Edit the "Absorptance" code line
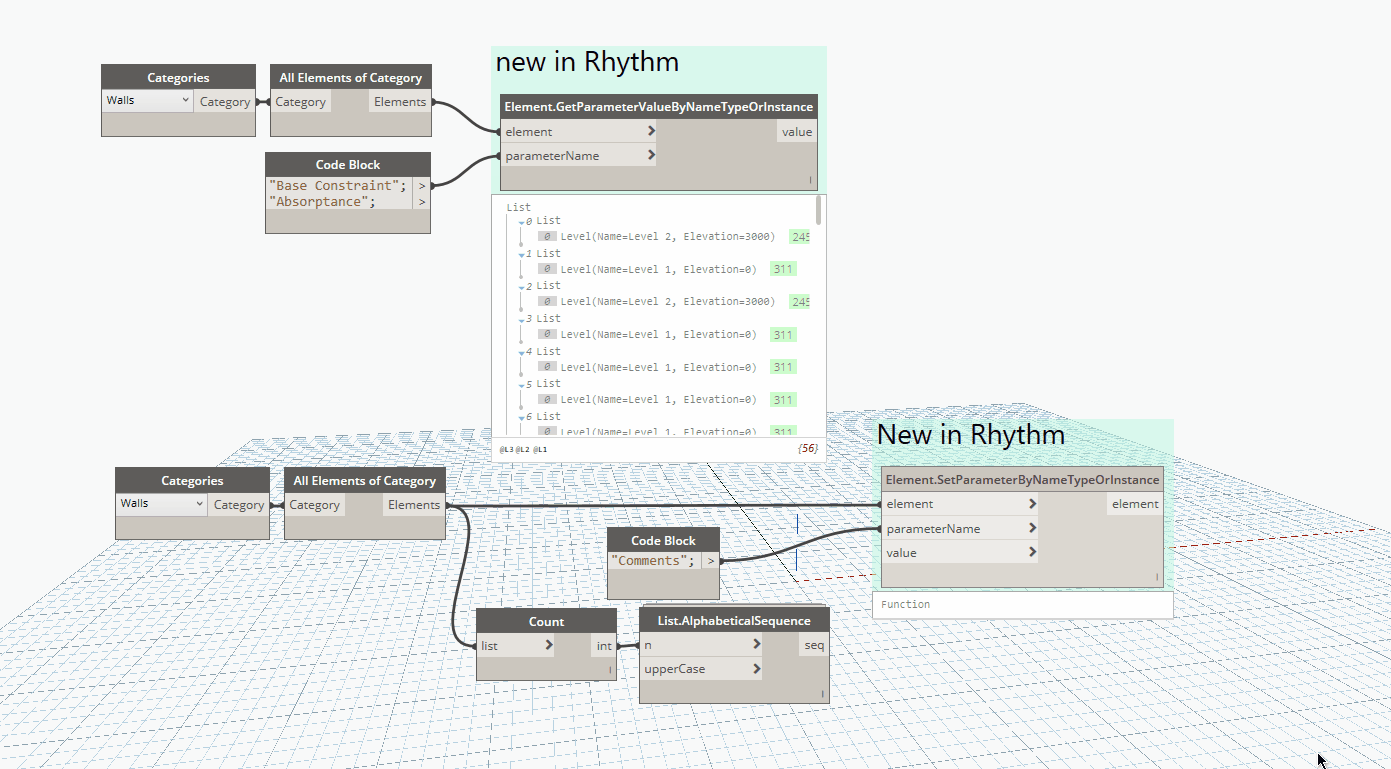Screen dimensions: 1391x769 [323, 202]
